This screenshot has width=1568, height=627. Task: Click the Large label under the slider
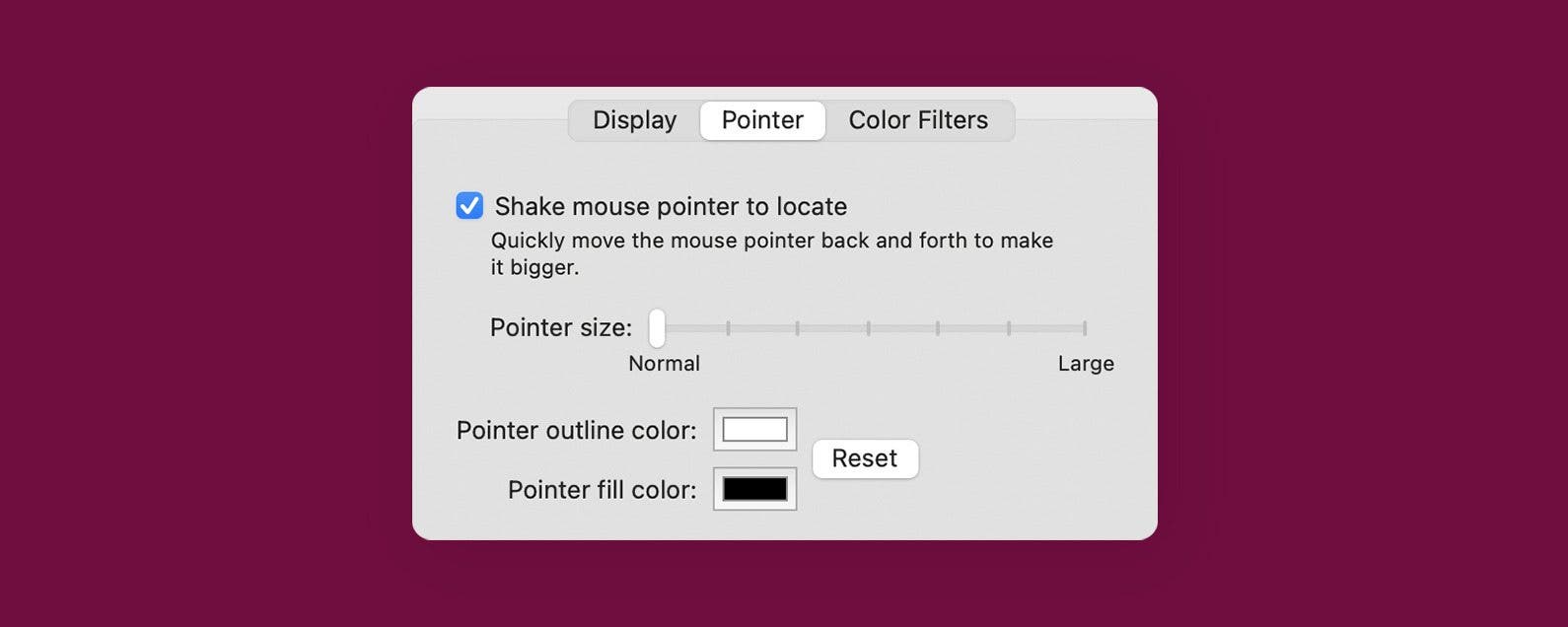point(1086,363)
